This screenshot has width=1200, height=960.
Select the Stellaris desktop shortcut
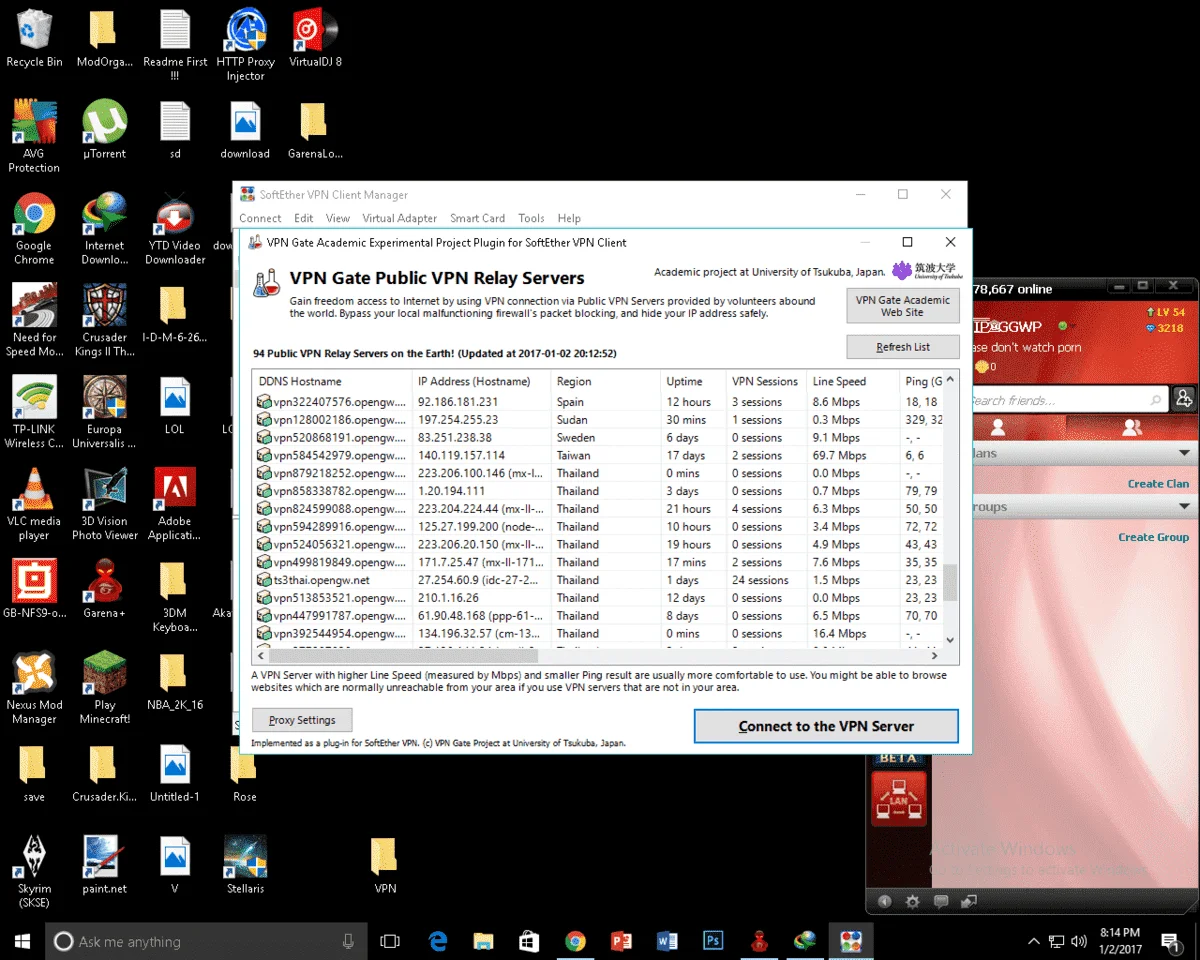pos(245,865)
